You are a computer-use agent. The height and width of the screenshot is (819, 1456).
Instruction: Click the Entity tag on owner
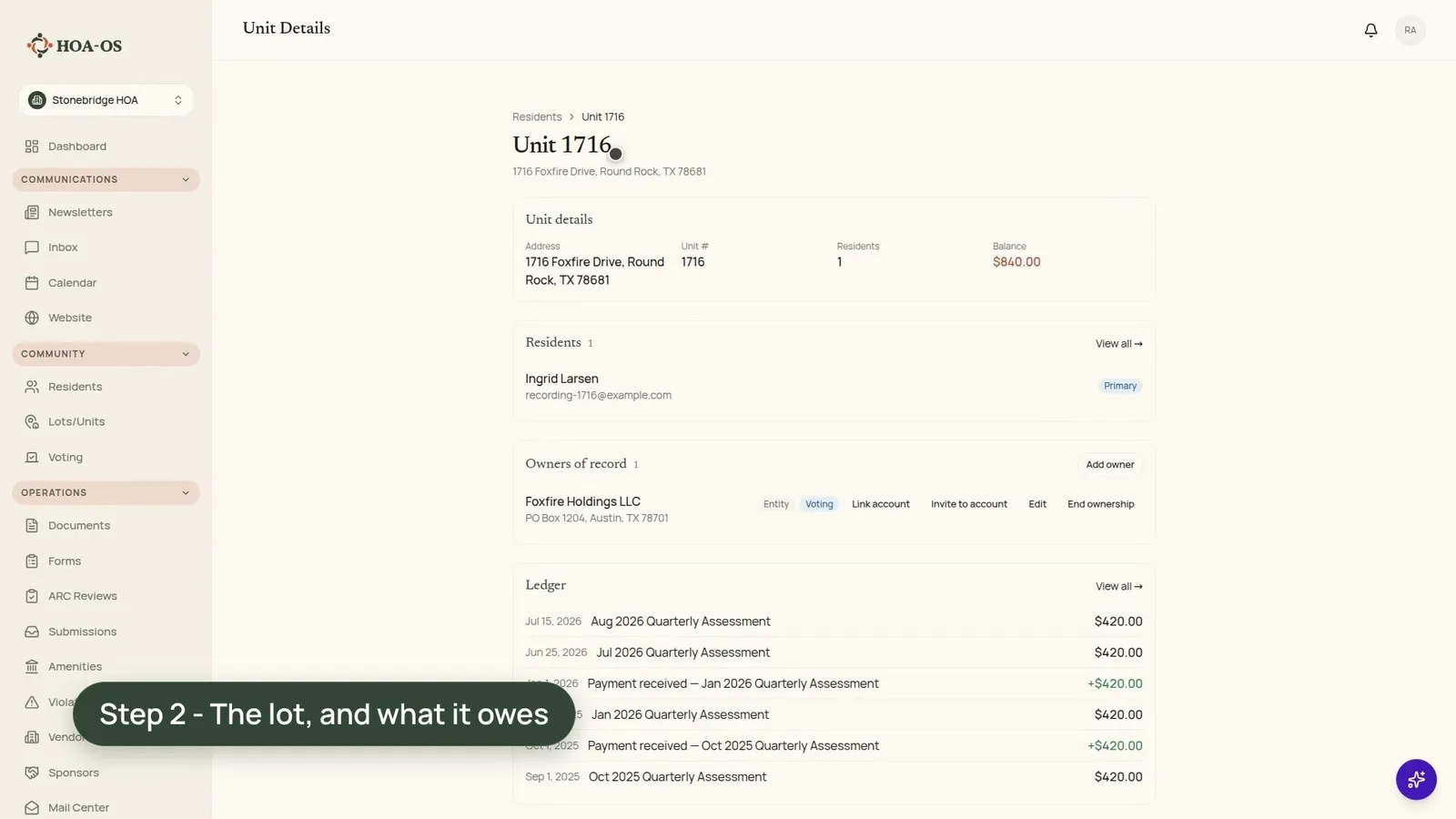click(776, 504)
